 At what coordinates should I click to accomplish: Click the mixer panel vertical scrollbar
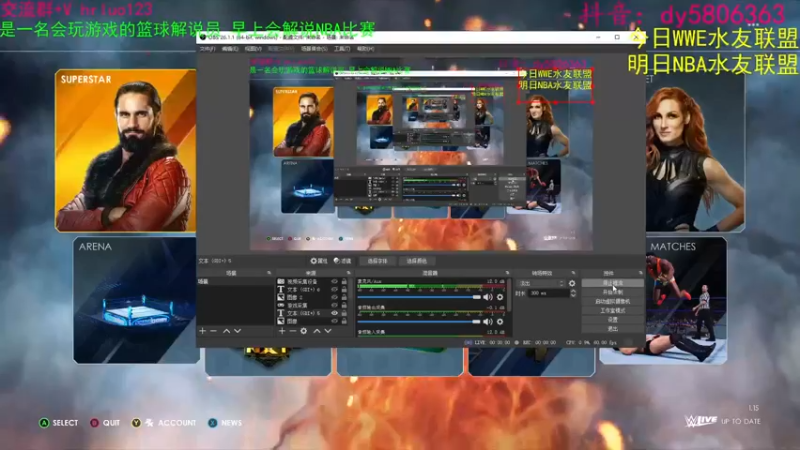click(509, 294)
